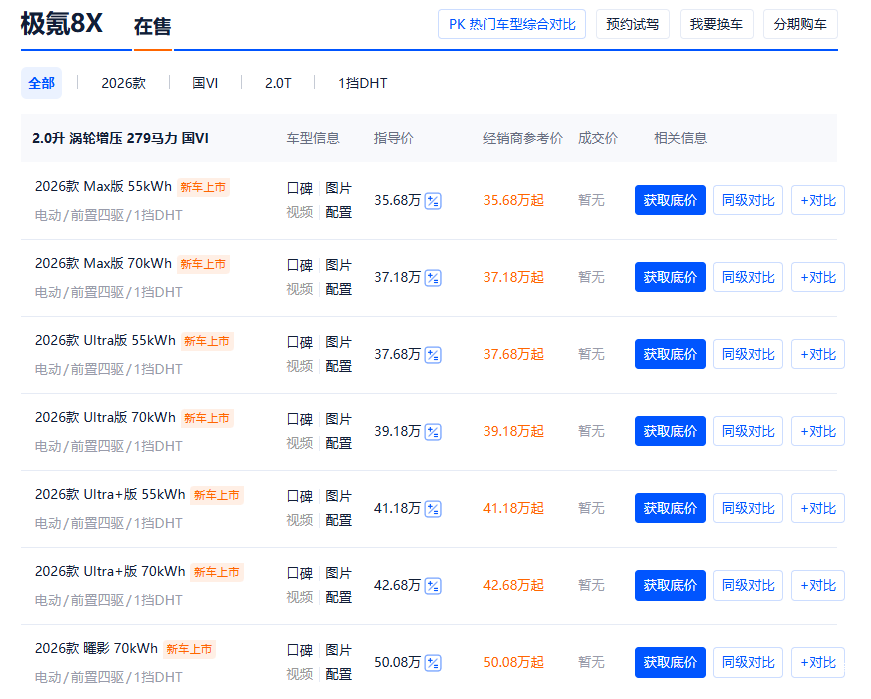Click dealer price 35.68万起
This screenshot has height=699, width=871.
pyautogui.click(x=513, y=200)
